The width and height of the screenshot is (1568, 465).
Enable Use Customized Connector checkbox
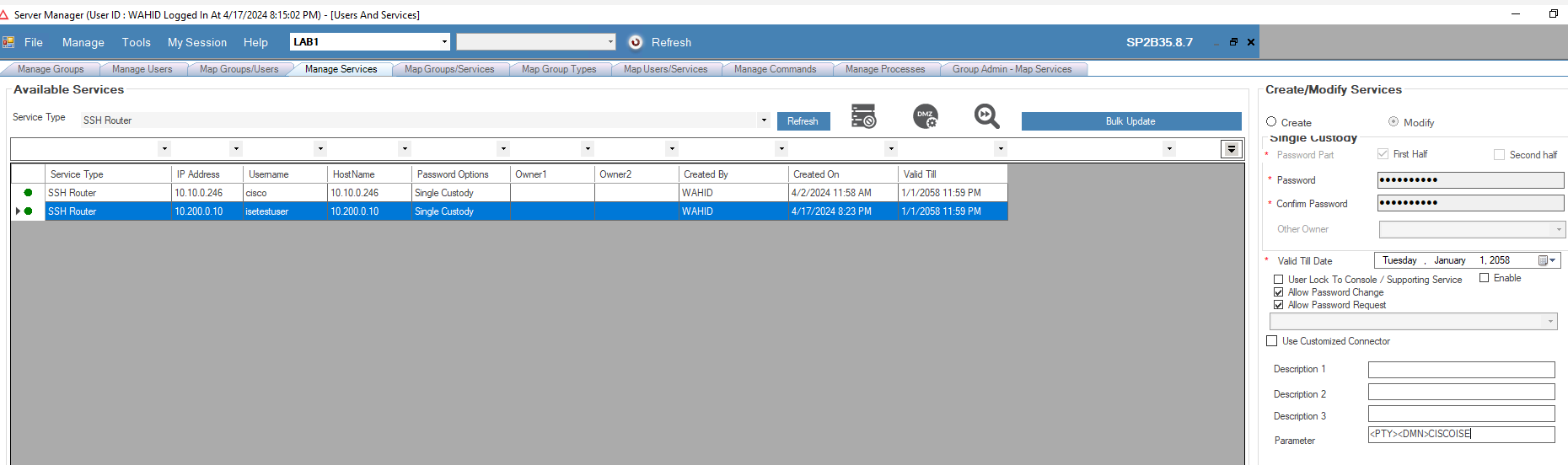click(x=1272, y=341)
